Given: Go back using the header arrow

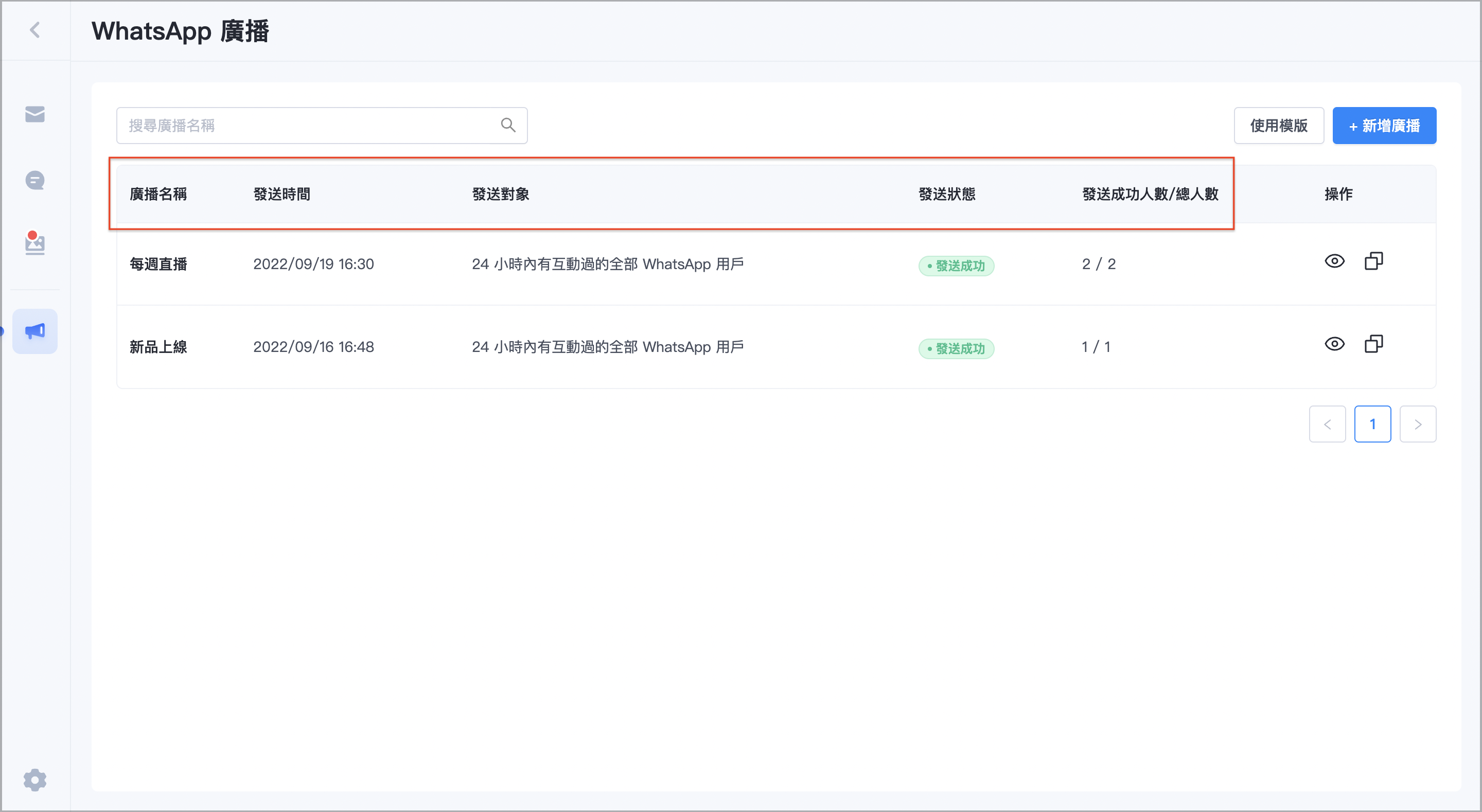Looking at the screenshot, I should [x=35, y=30].
